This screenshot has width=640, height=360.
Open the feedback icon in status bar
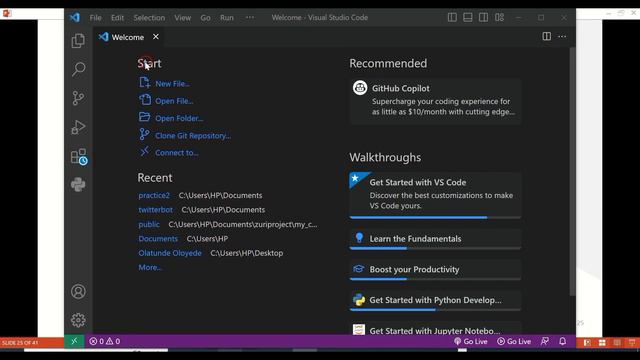[x=544, y=341]
